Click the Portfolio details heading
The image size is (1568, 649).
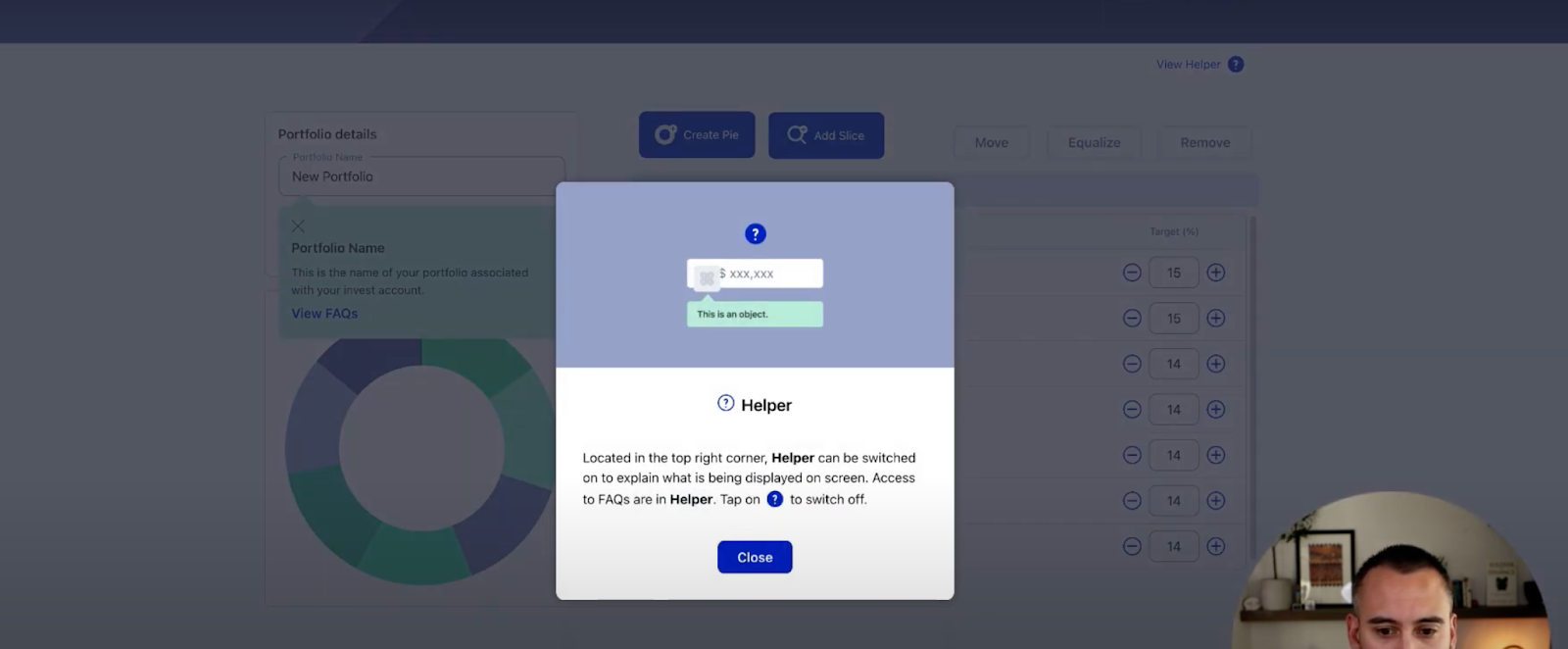pos(327,134)
